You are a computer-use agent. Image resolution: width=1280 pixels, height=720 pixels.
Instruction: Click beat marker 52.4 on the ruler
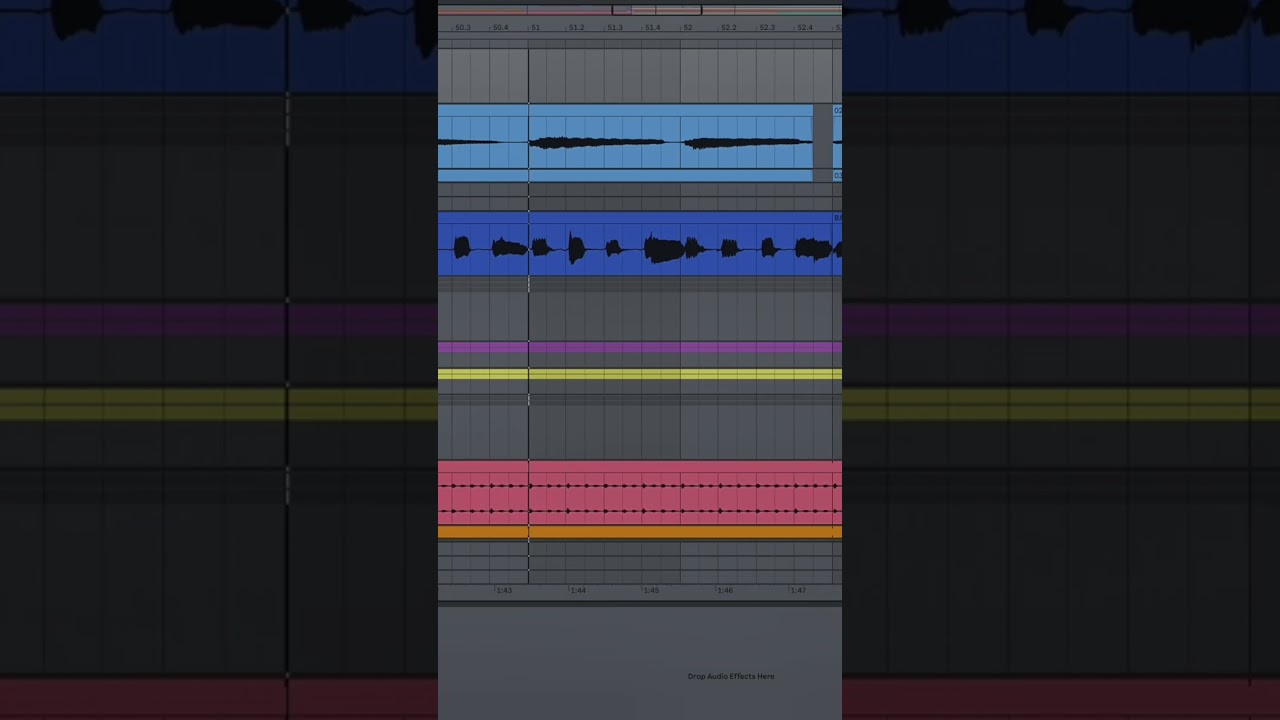tap(804, 28)
